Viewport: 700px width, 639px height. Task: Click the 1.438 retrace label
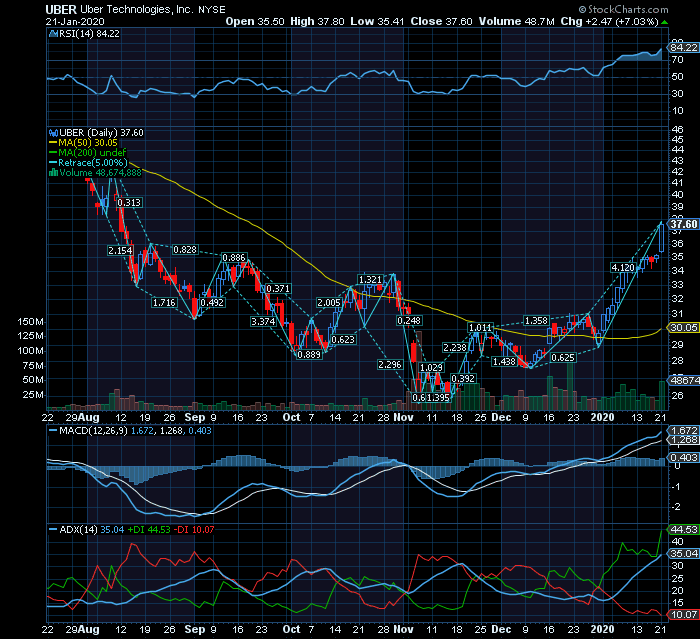[504, 361]
